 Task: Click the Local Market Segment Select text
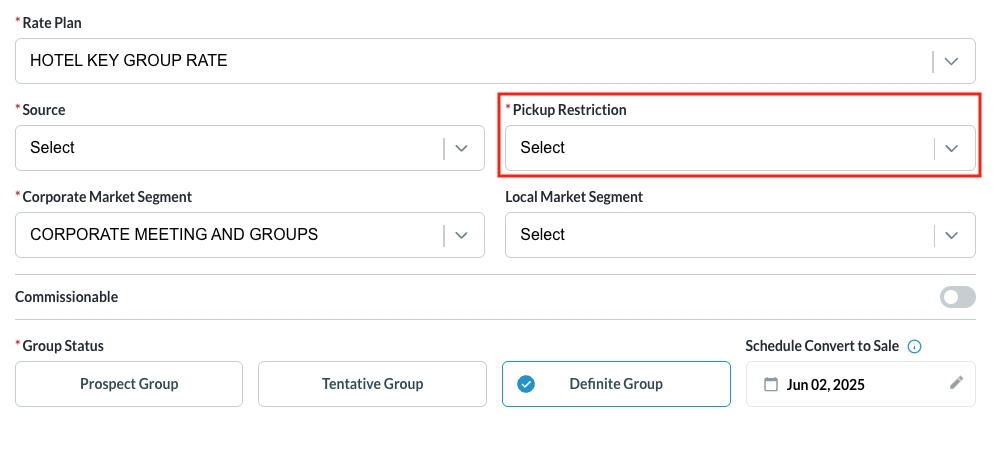point(543,235)
